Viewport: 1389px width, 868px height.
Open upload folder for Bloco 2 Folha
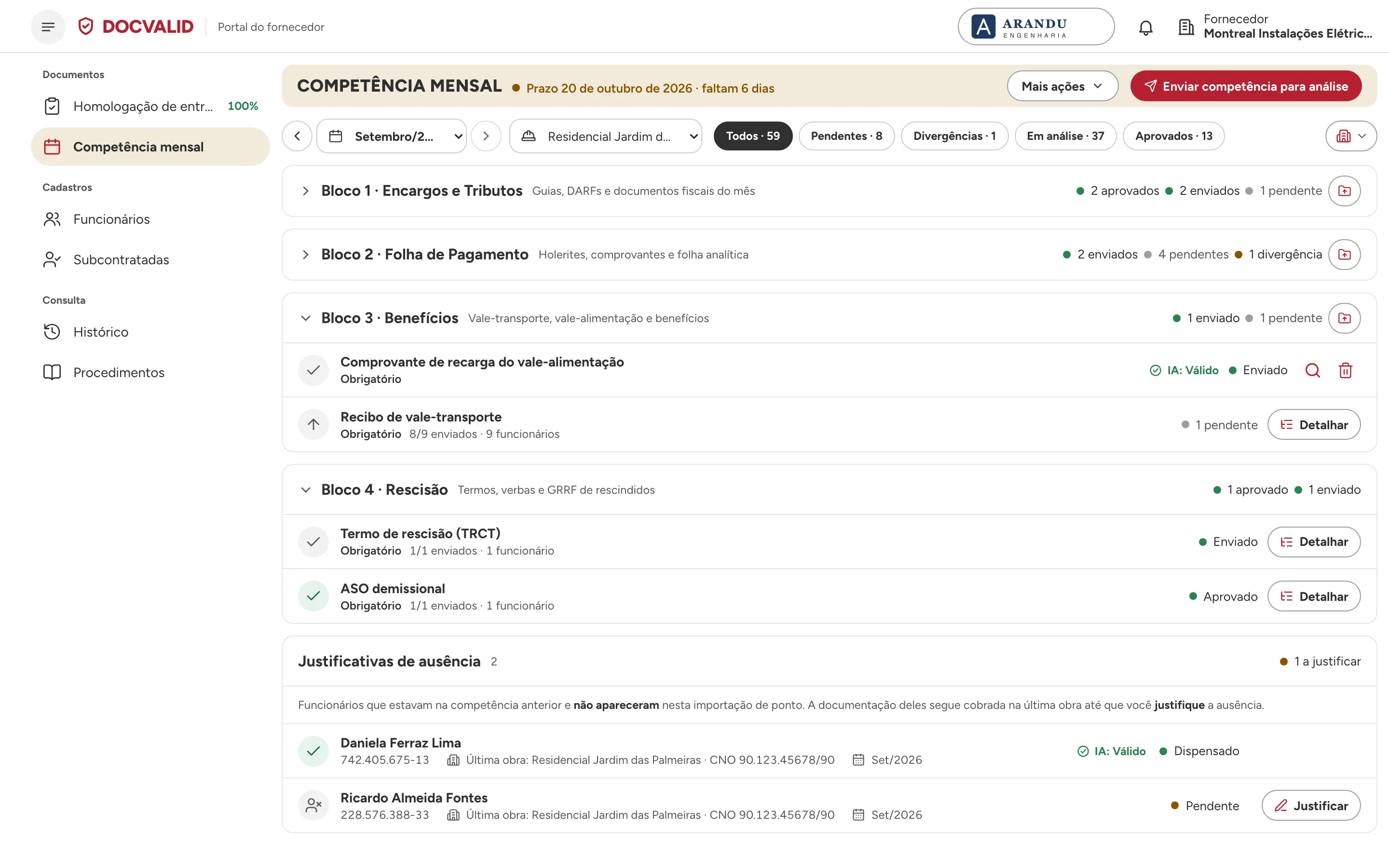point(1345,255)
